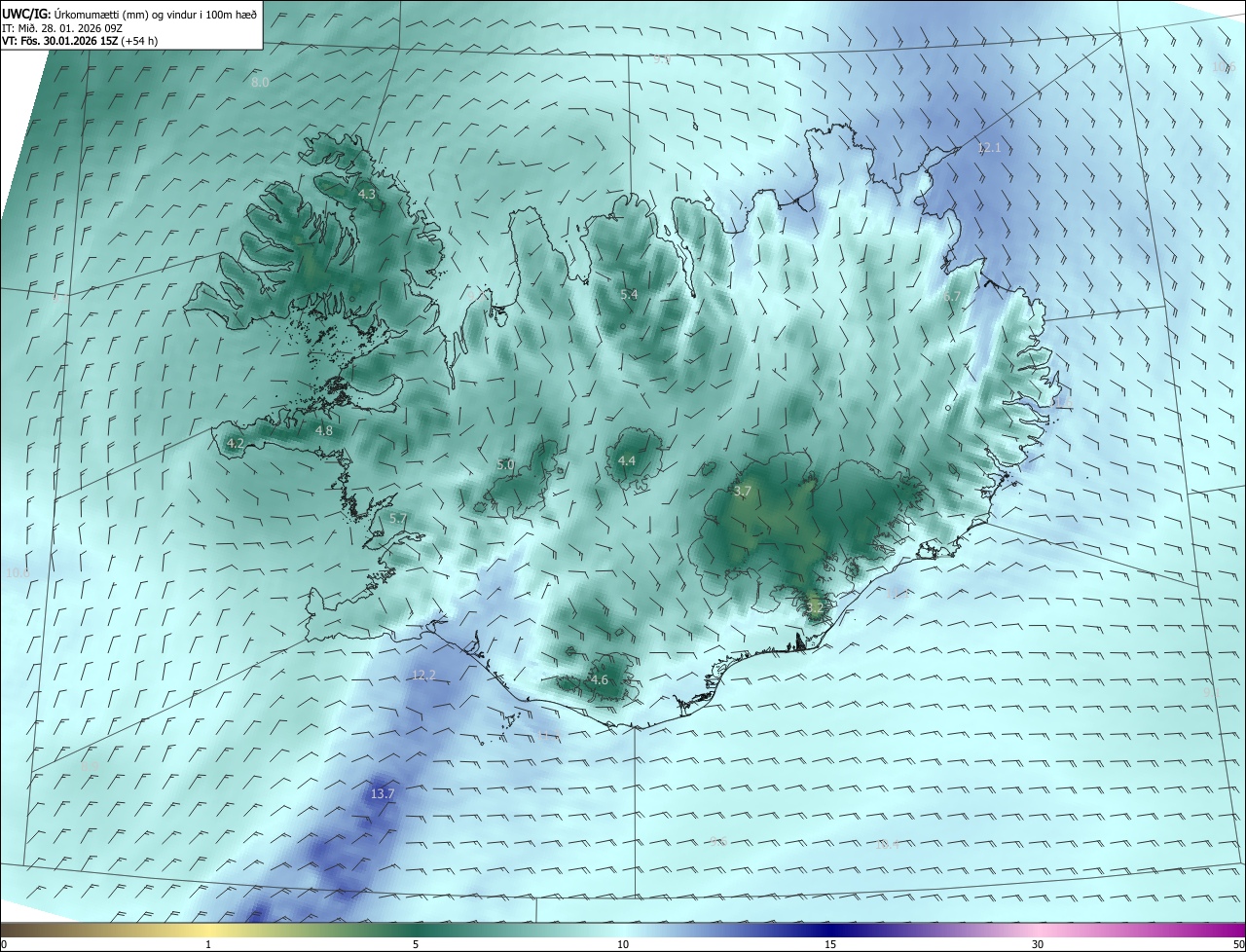Viewport: 1246px width, 952px height.
Task: Click the '50' tick on the color scale
Action: coord(1238,944)
